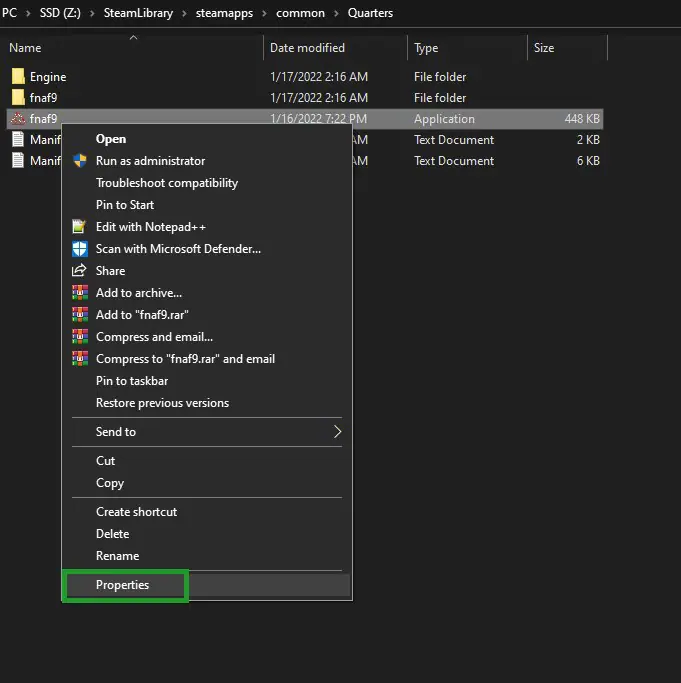This screenshot has width=681, height=683.
Task: Select the Engine folder name
Action: 48,77
